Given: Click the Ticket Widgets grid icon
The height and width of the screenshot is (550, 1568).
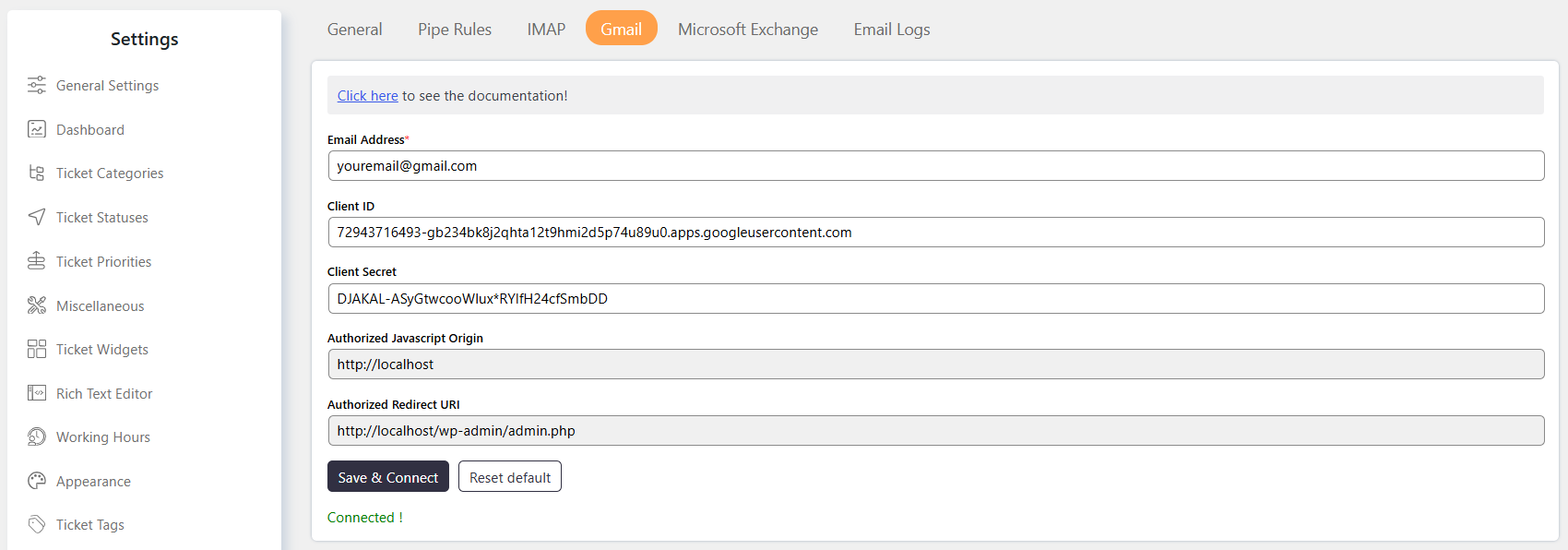Looking at the screenshot, I should point(37,349).
